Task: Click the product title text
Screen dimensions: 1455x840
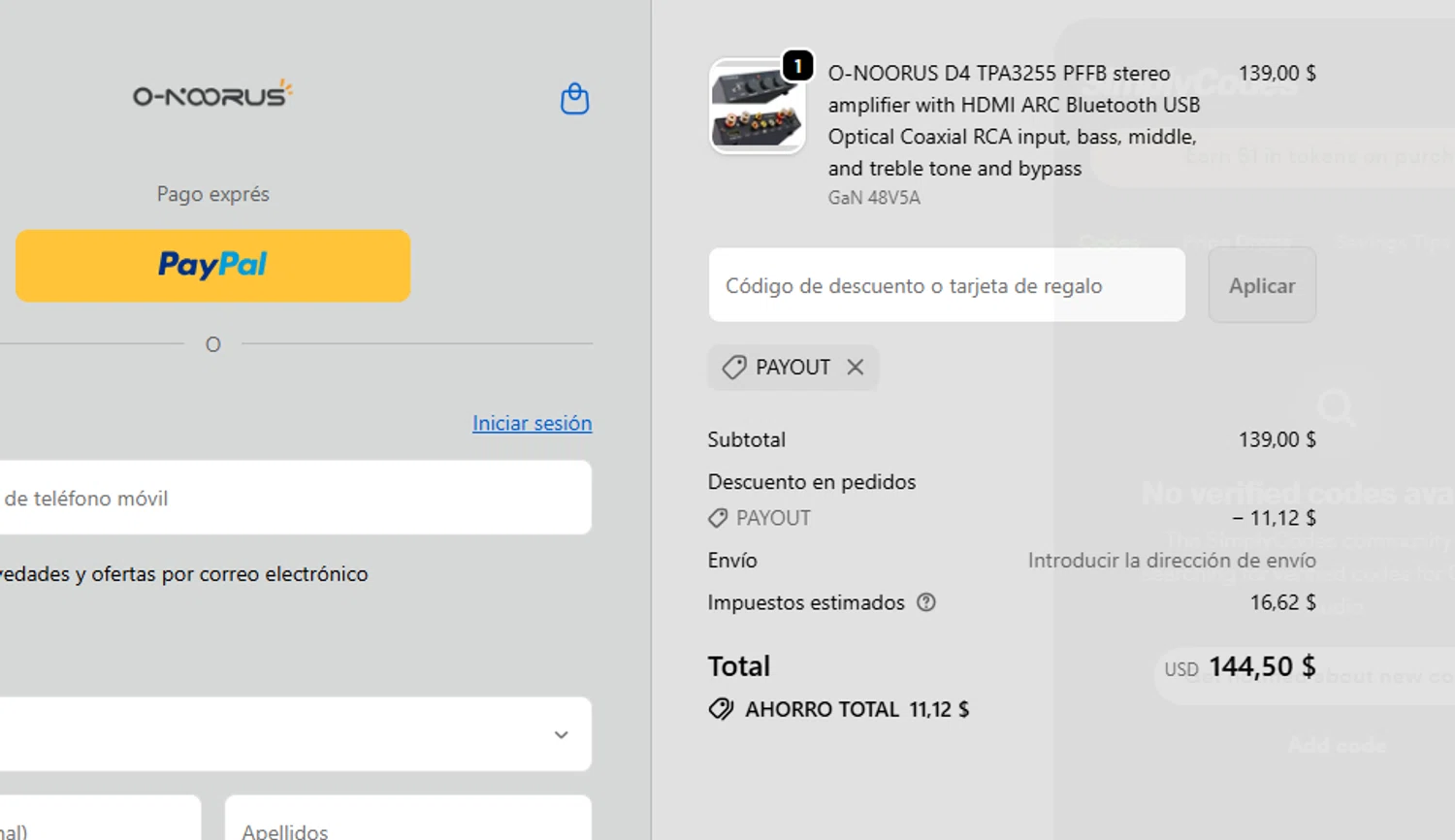Action: click(1014, 120)
